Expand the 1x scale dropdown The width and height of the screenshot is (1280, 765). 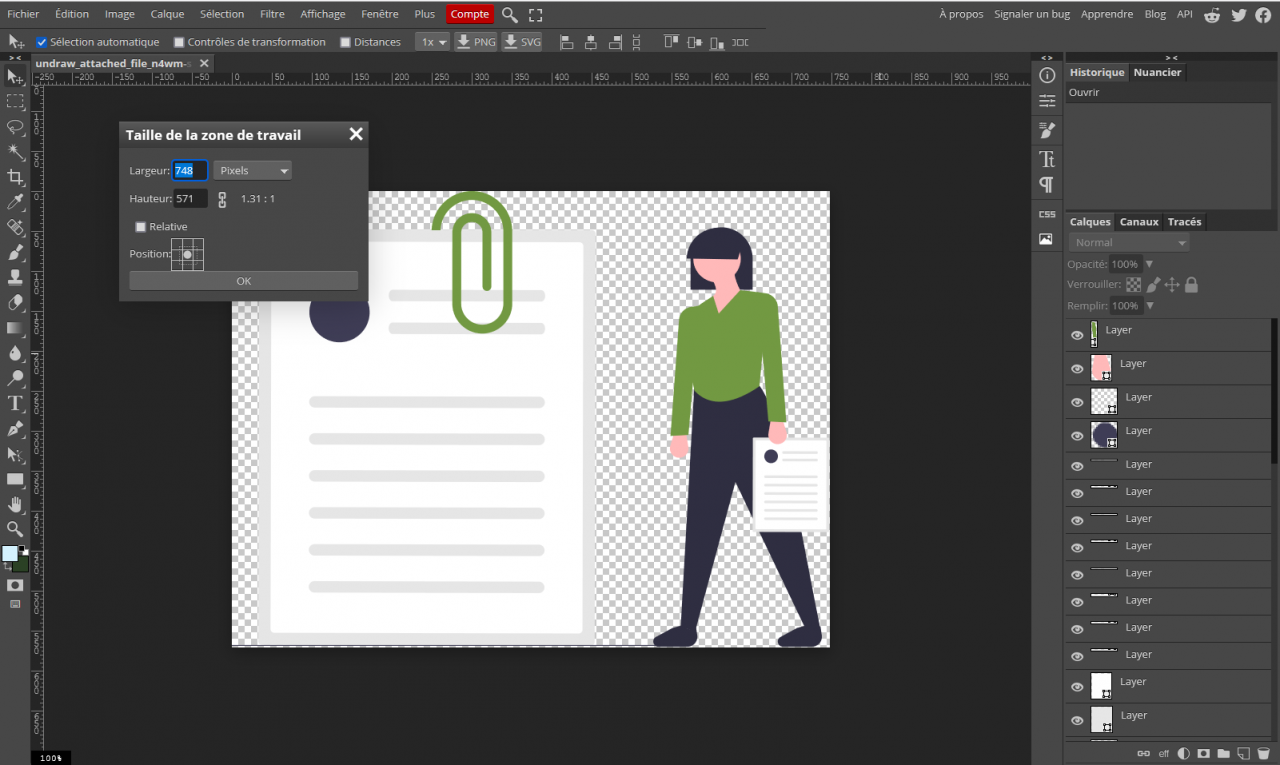pyautogui.click(x=432, y=42)
